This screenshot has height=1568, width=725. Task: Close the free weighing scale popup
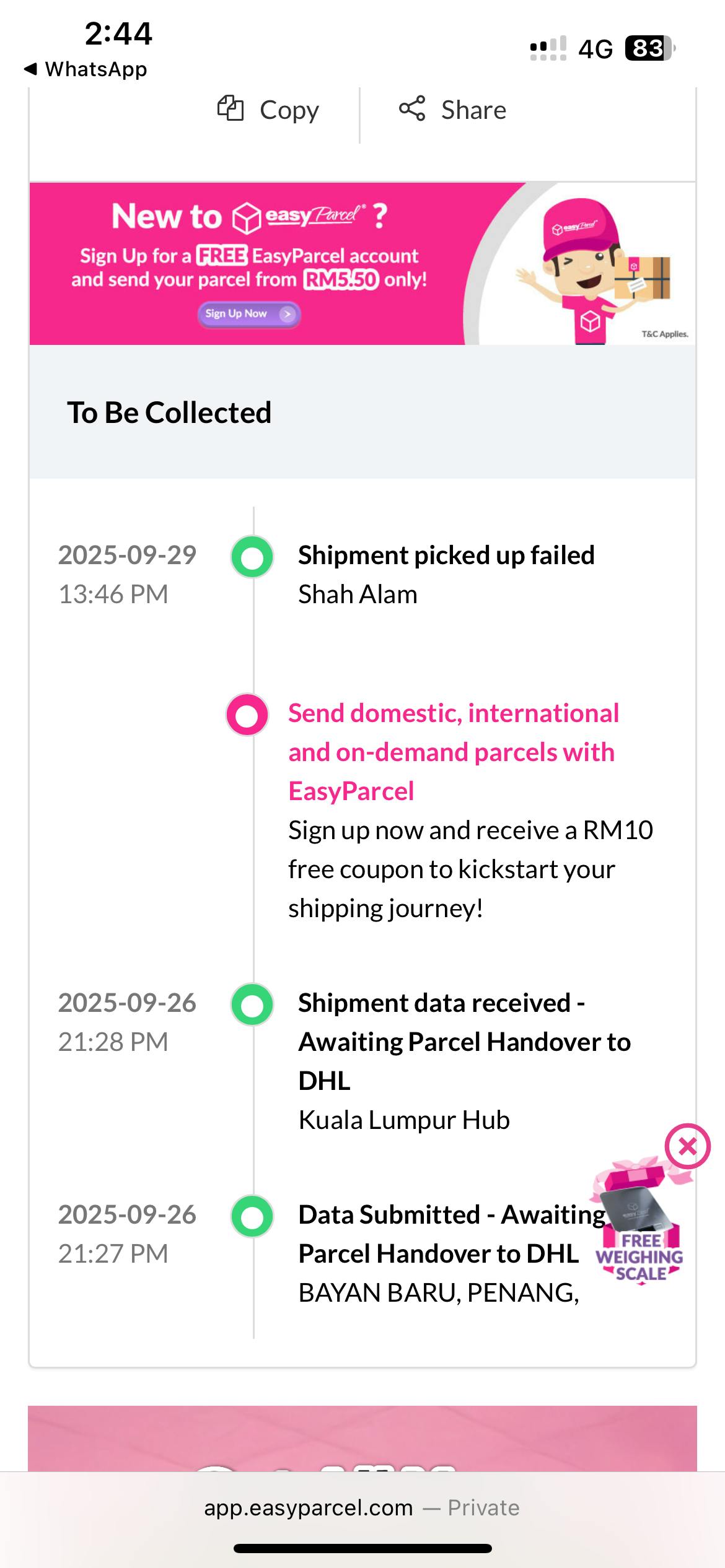coord(687,1146)
